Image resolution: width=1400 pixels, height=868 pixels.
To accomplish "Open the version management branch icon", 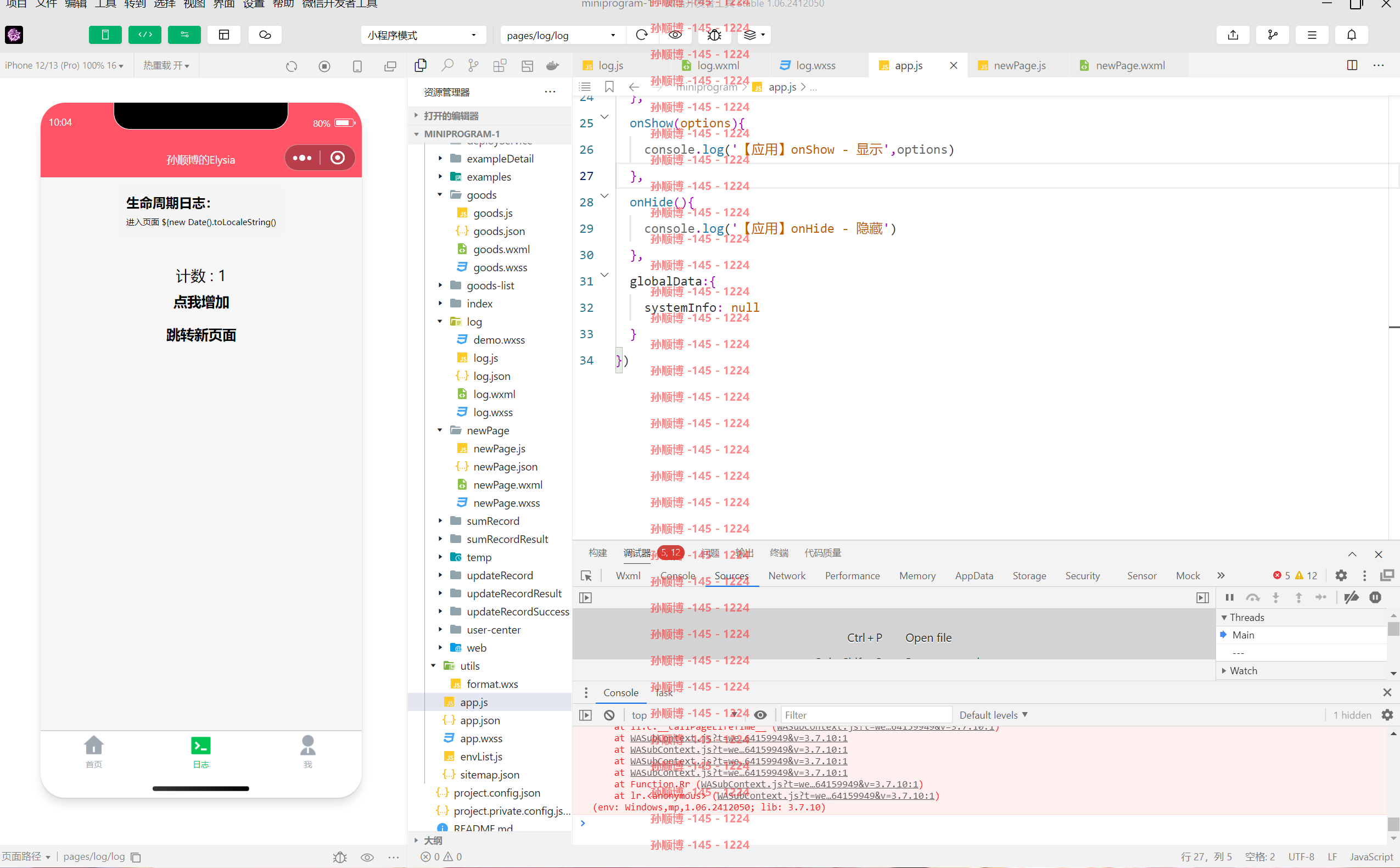I will click(1273, 35).
